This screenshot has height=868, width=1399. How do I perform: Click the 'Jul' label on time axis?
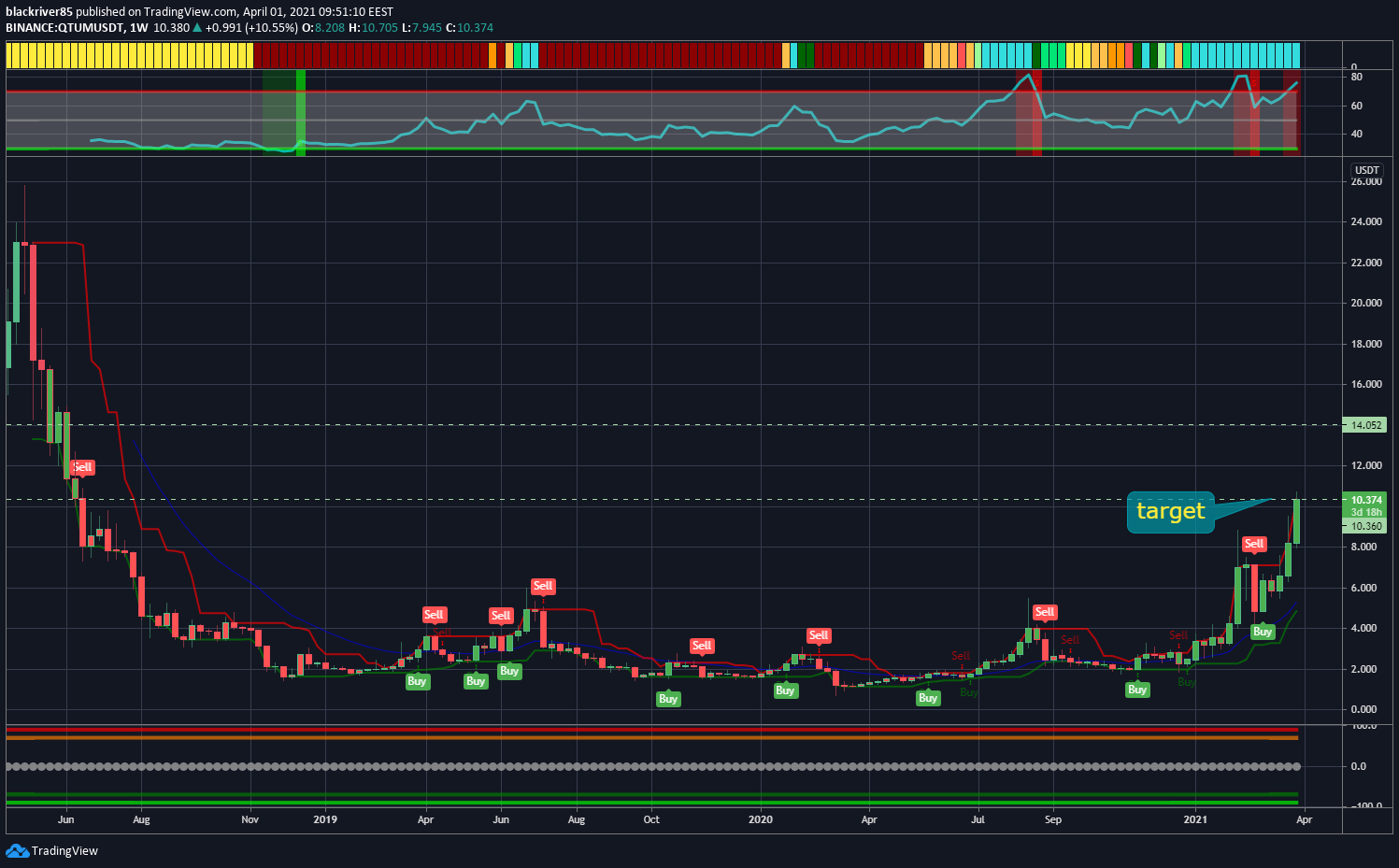click(x=978, y=820)
